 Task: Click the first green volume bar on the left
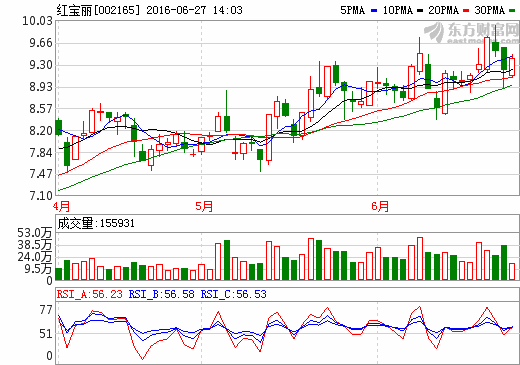59,274
